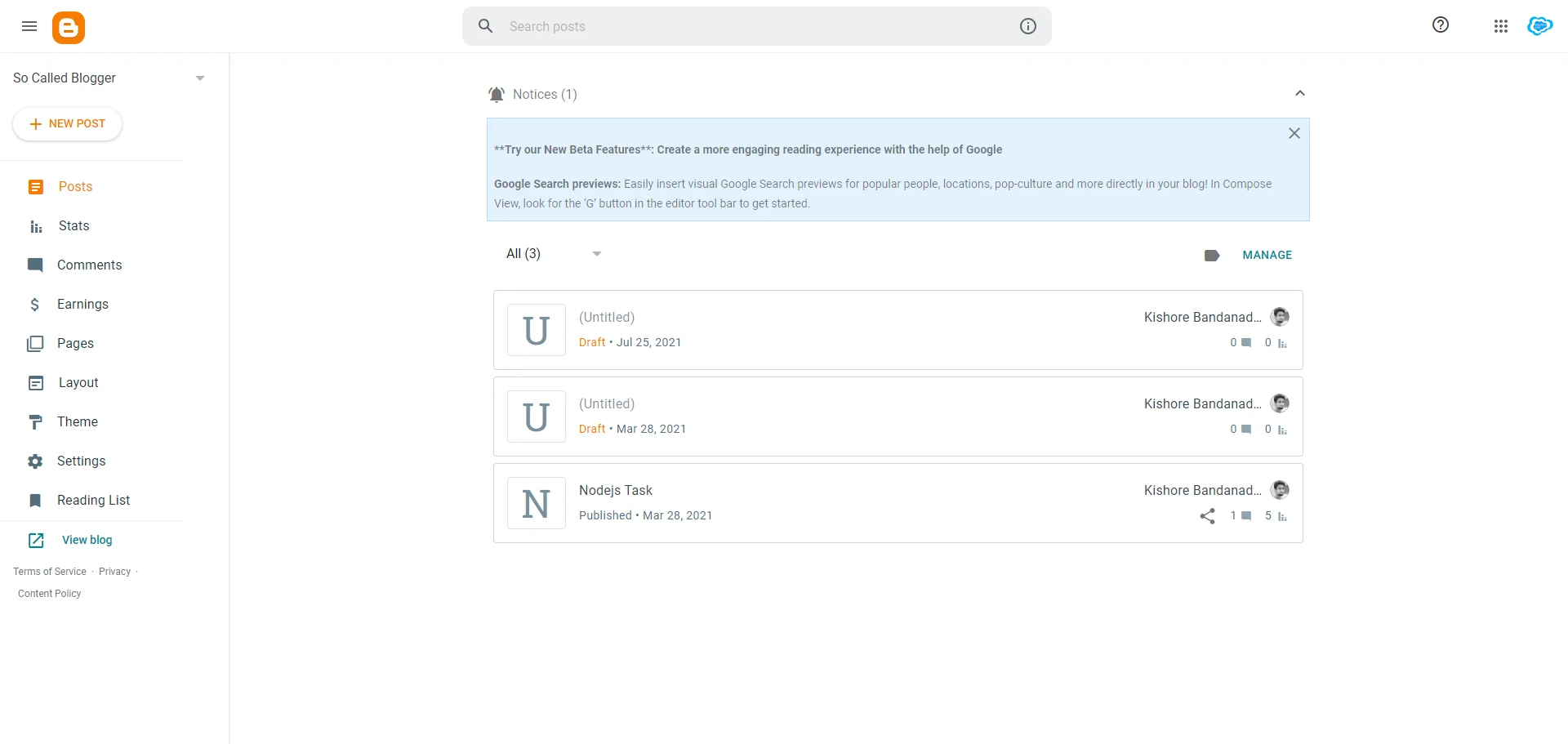Image resolution: width=1568 pixels, height=744 pixels.
Task: Click the Earnings dollar icon
Action: click(x=34, y=304)
